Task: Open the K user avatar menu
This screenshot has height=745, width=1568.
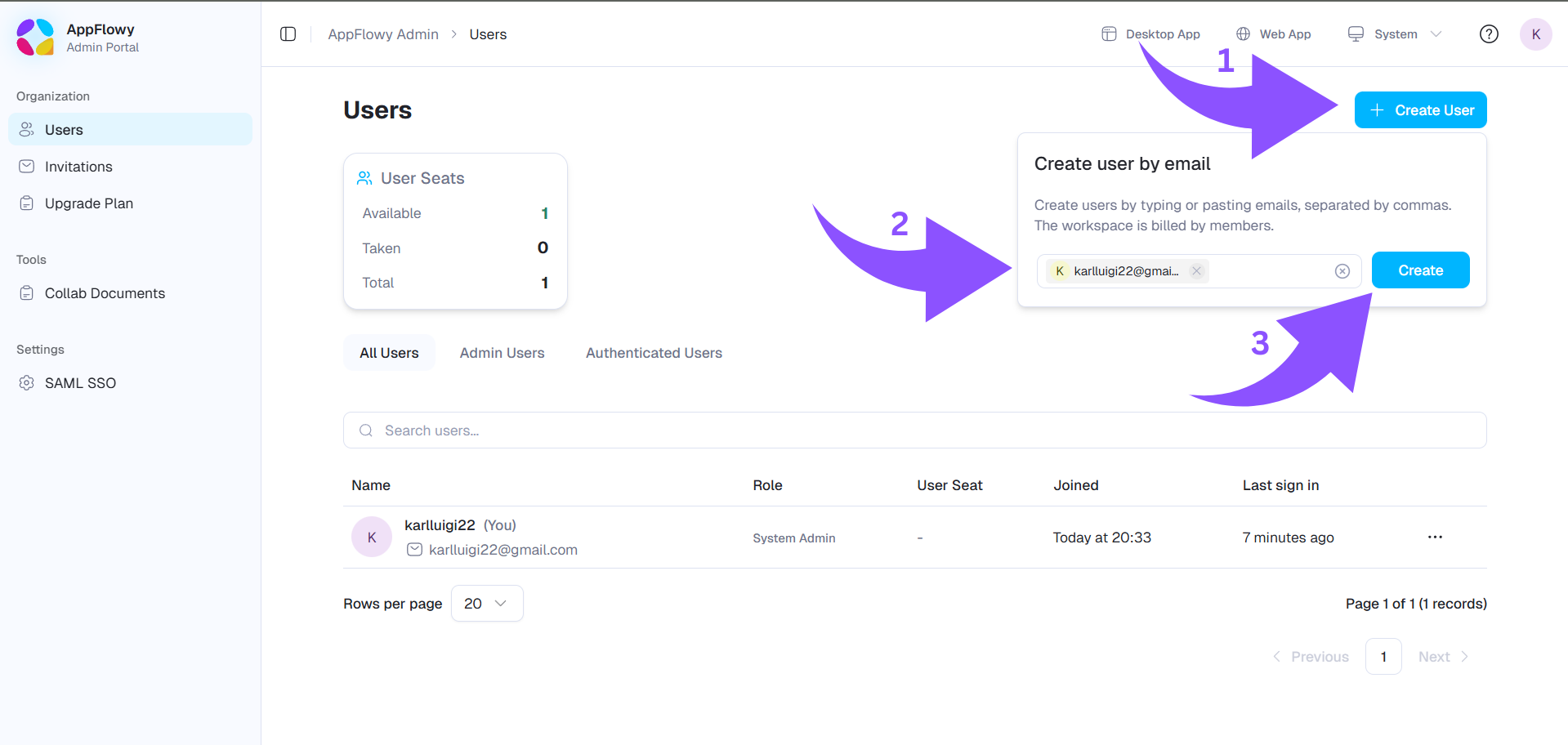Action: point(1535,34)
